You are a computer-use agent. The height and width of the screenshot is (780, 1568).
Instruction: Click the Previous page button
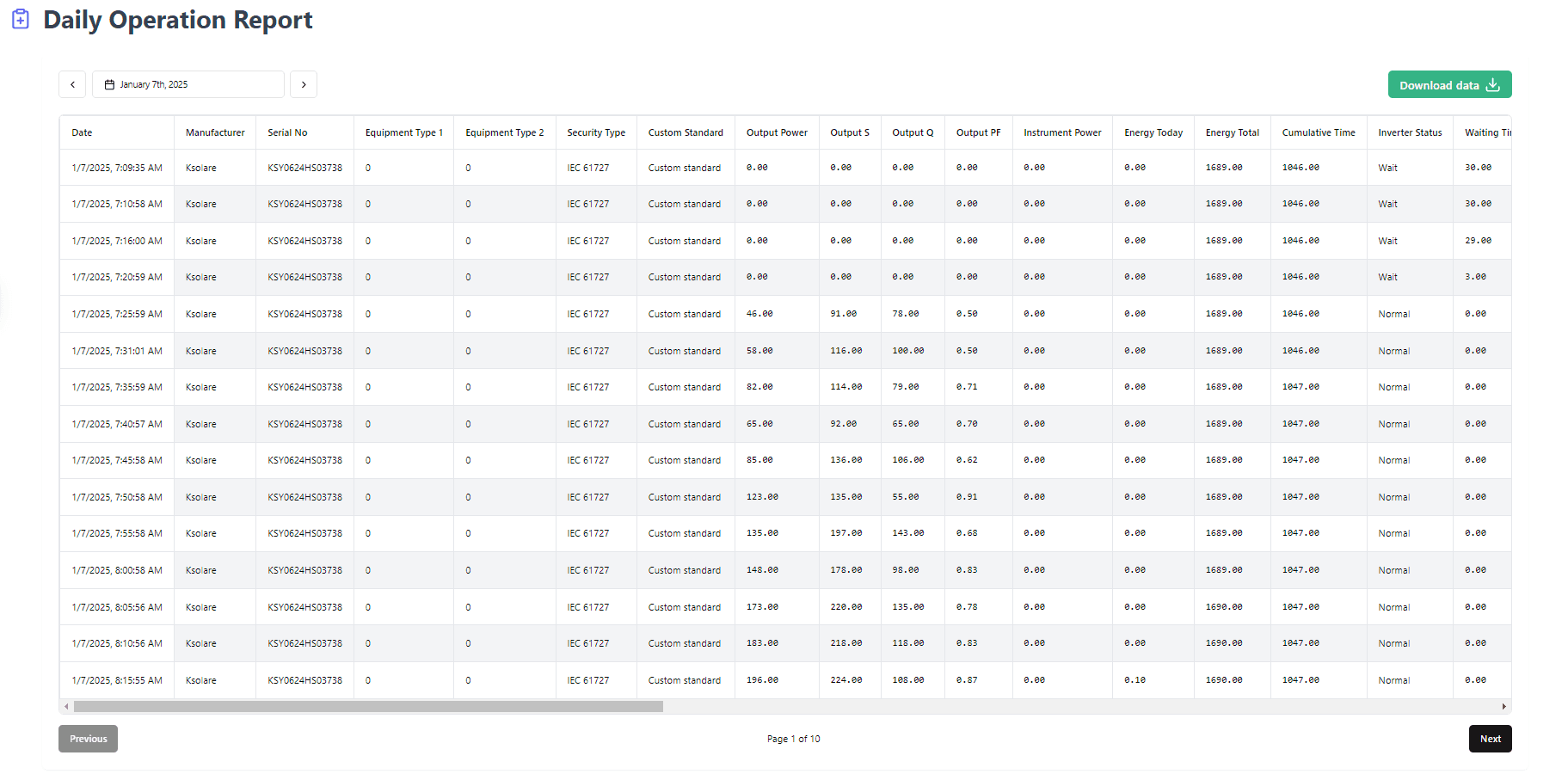pyautogui.click(x=88, y=739)
